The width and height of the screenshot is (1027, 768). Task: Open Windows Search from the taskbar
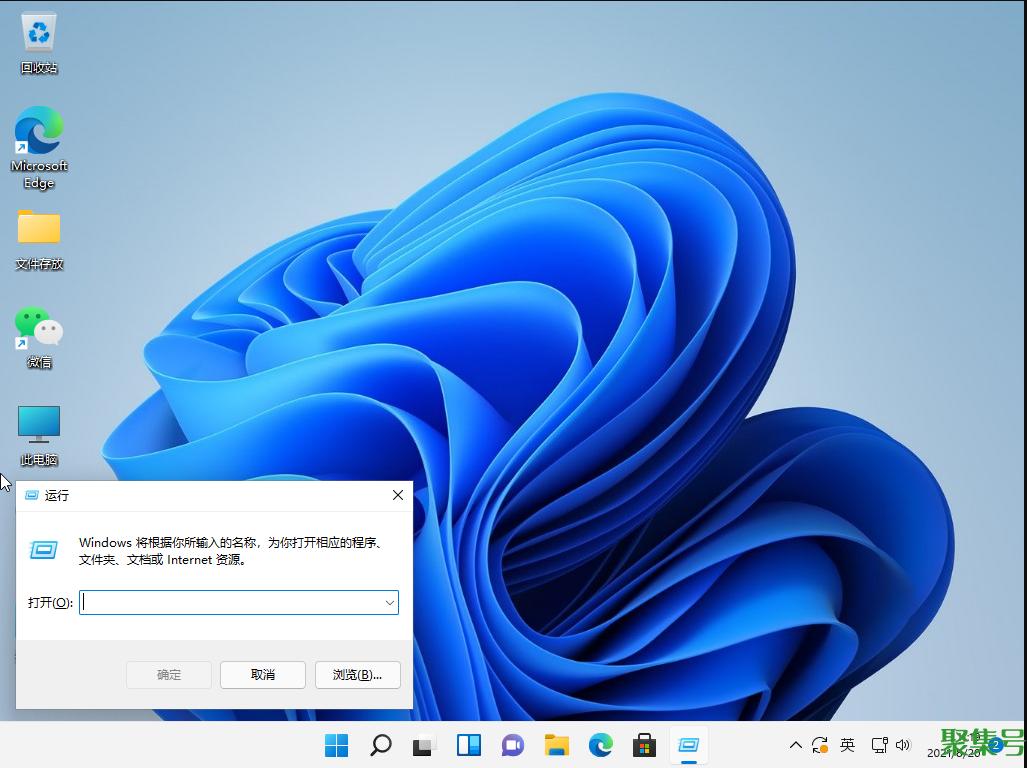click(x=380, y=745)
